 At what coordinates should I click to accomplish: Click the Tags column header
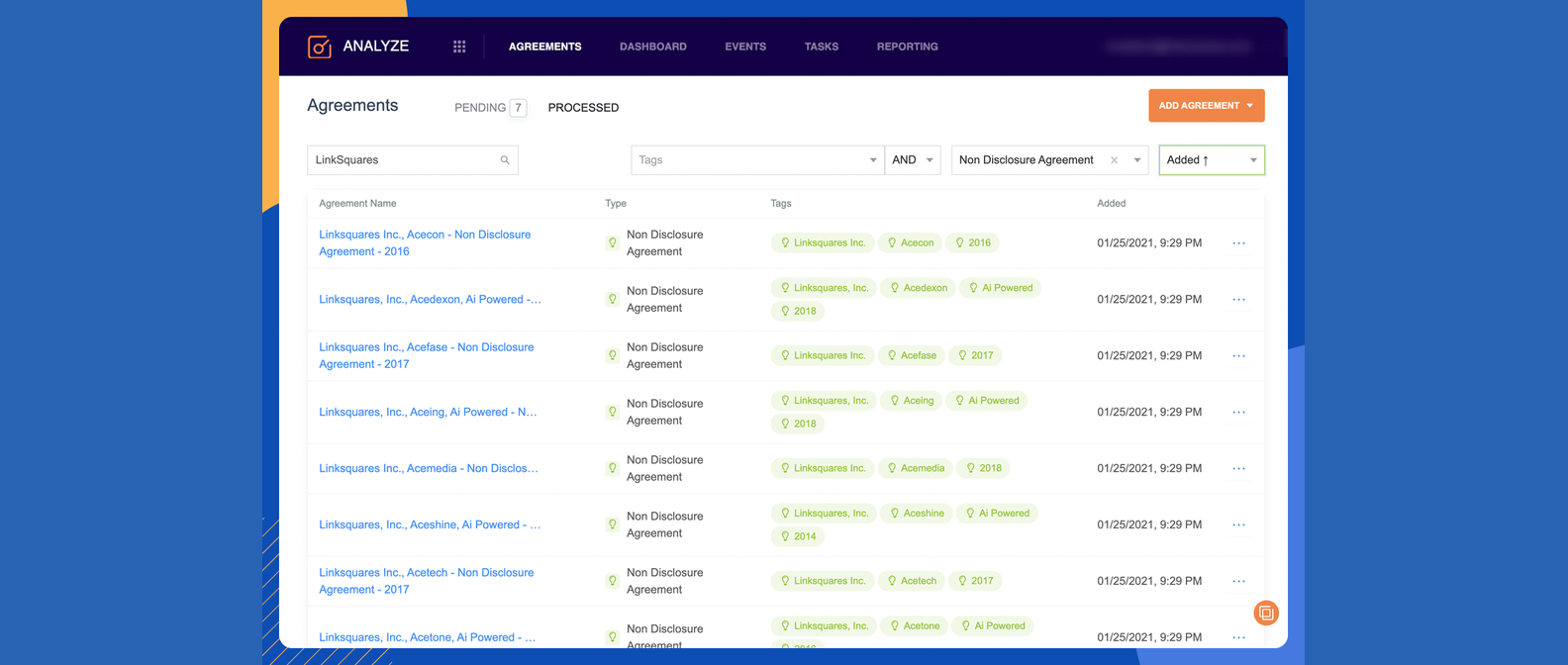tap(781, 204)
